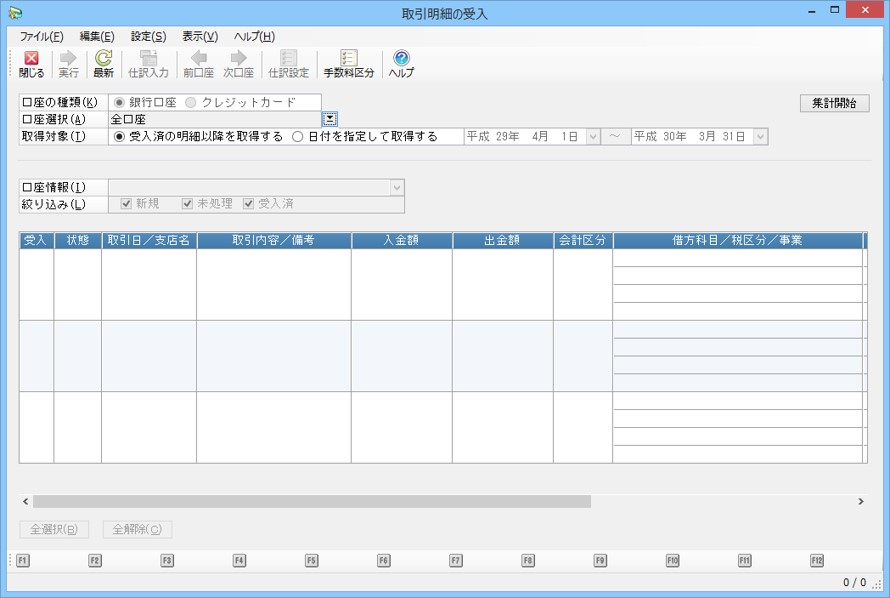Click the horizontal scrollbar right arrow
Viewport: 890px width, 598px height.
[x=860, y=501]
